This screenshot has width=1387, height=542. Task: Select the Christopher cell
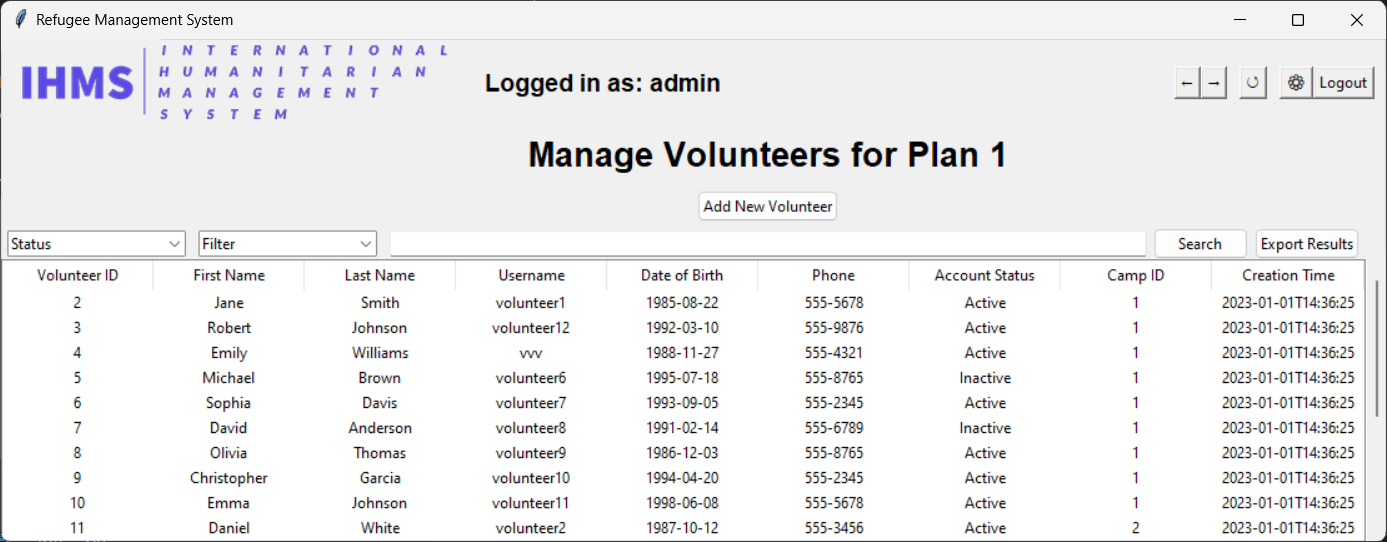229,478
